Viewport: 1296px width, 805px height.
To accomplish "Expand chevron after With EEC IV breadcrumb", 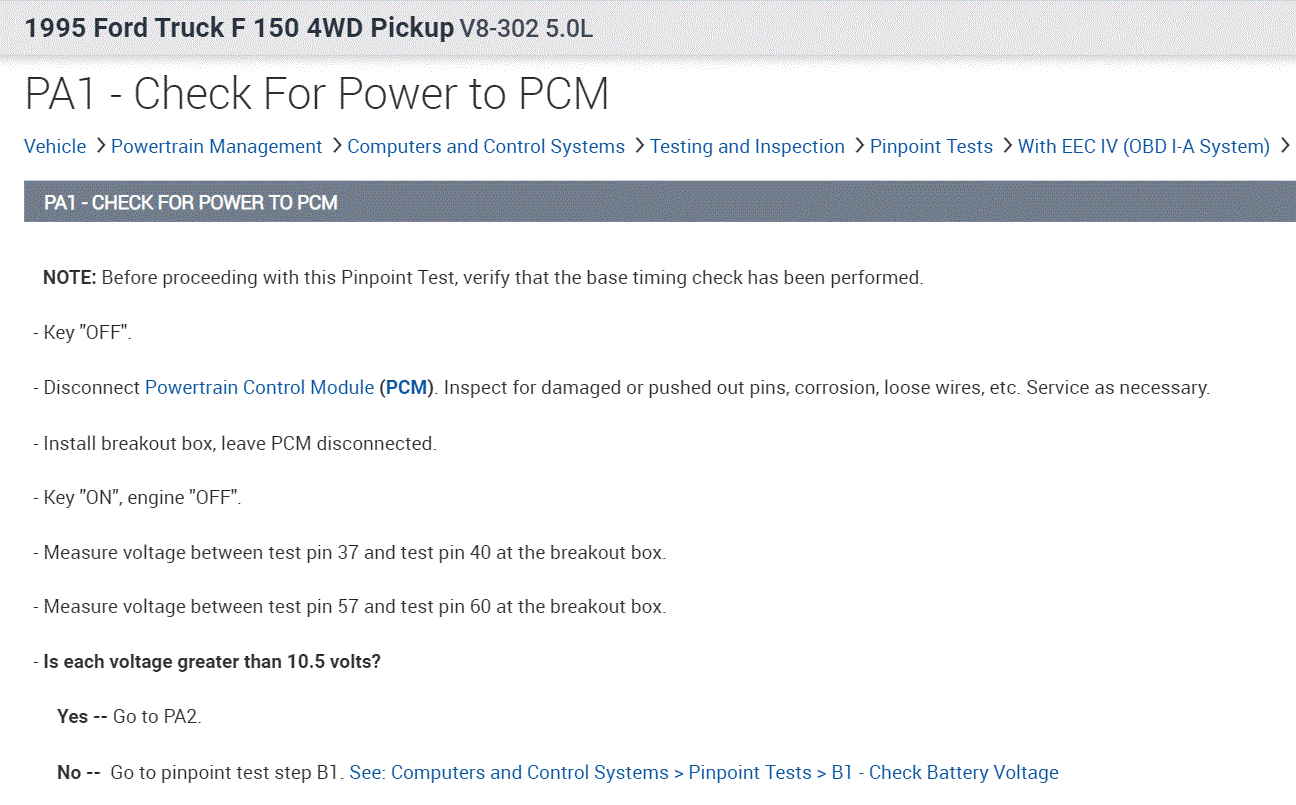I will click(x=1285, y=146).
